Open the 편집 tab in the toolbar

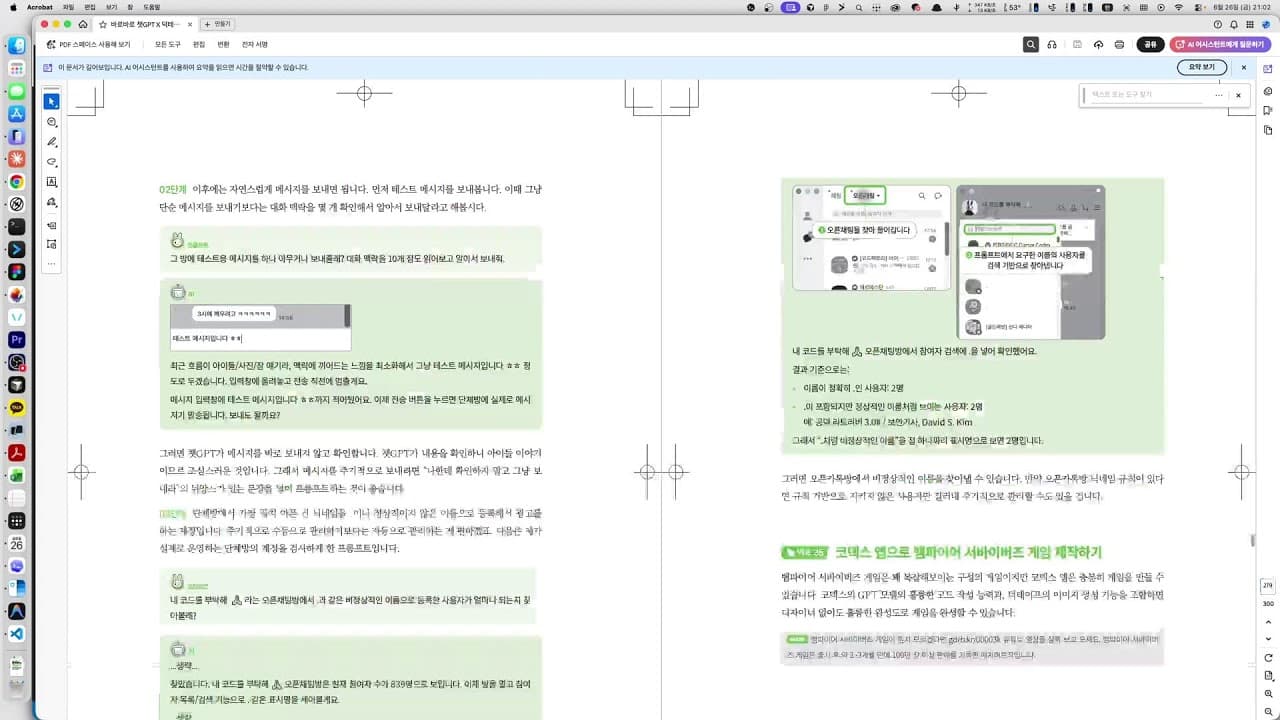tap(199, 44)
